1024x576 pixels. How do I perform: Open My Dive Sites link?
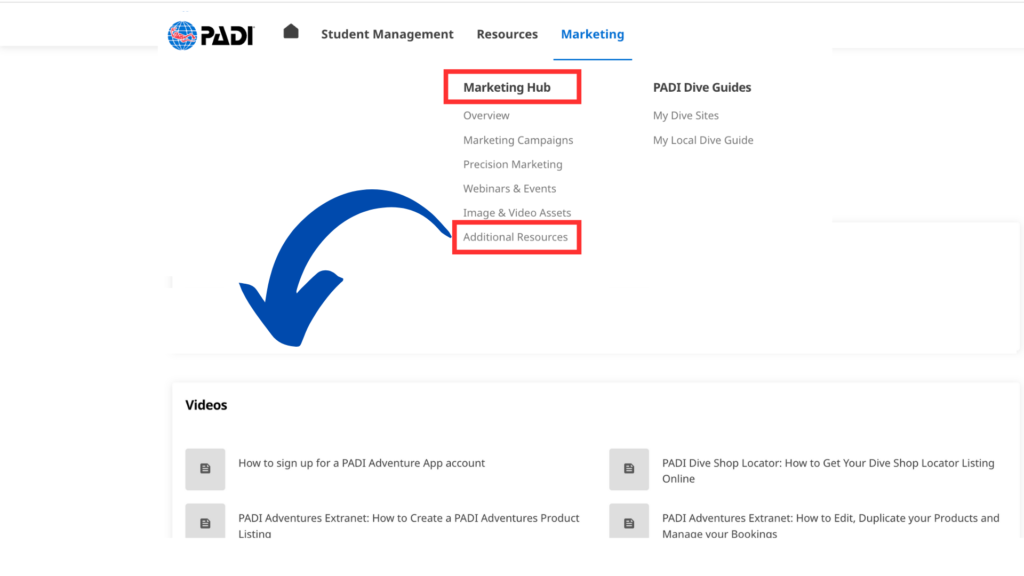pos(686,116)
